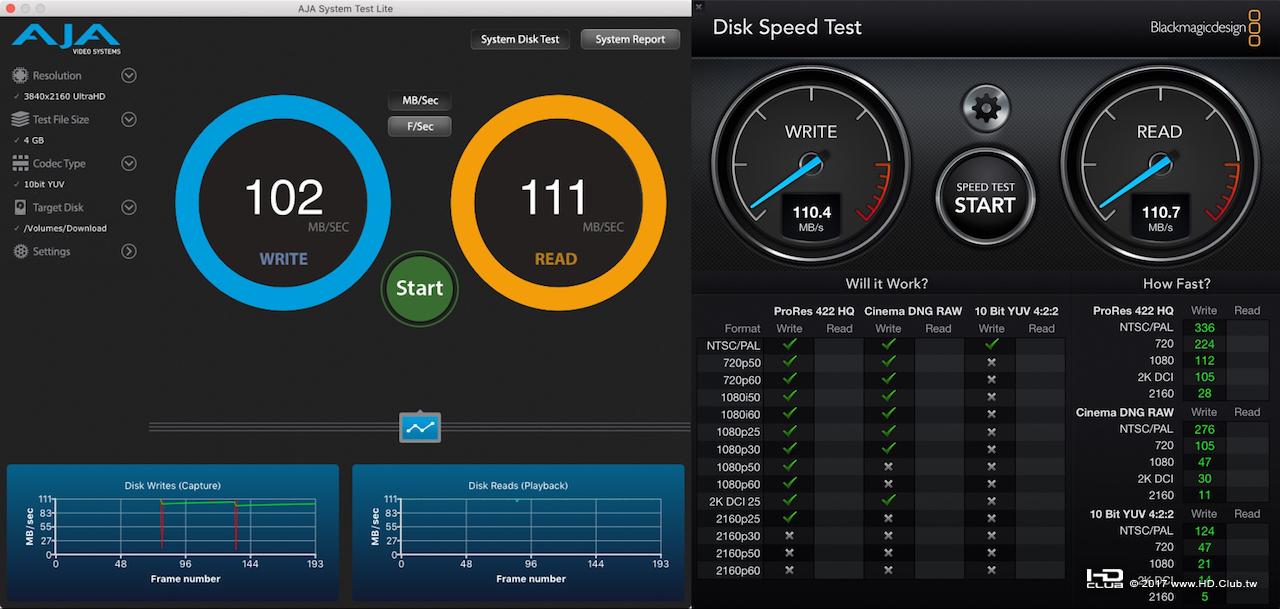
Task: Click the "/Volumes/Download" target disk path
Action: pos(65,229)
